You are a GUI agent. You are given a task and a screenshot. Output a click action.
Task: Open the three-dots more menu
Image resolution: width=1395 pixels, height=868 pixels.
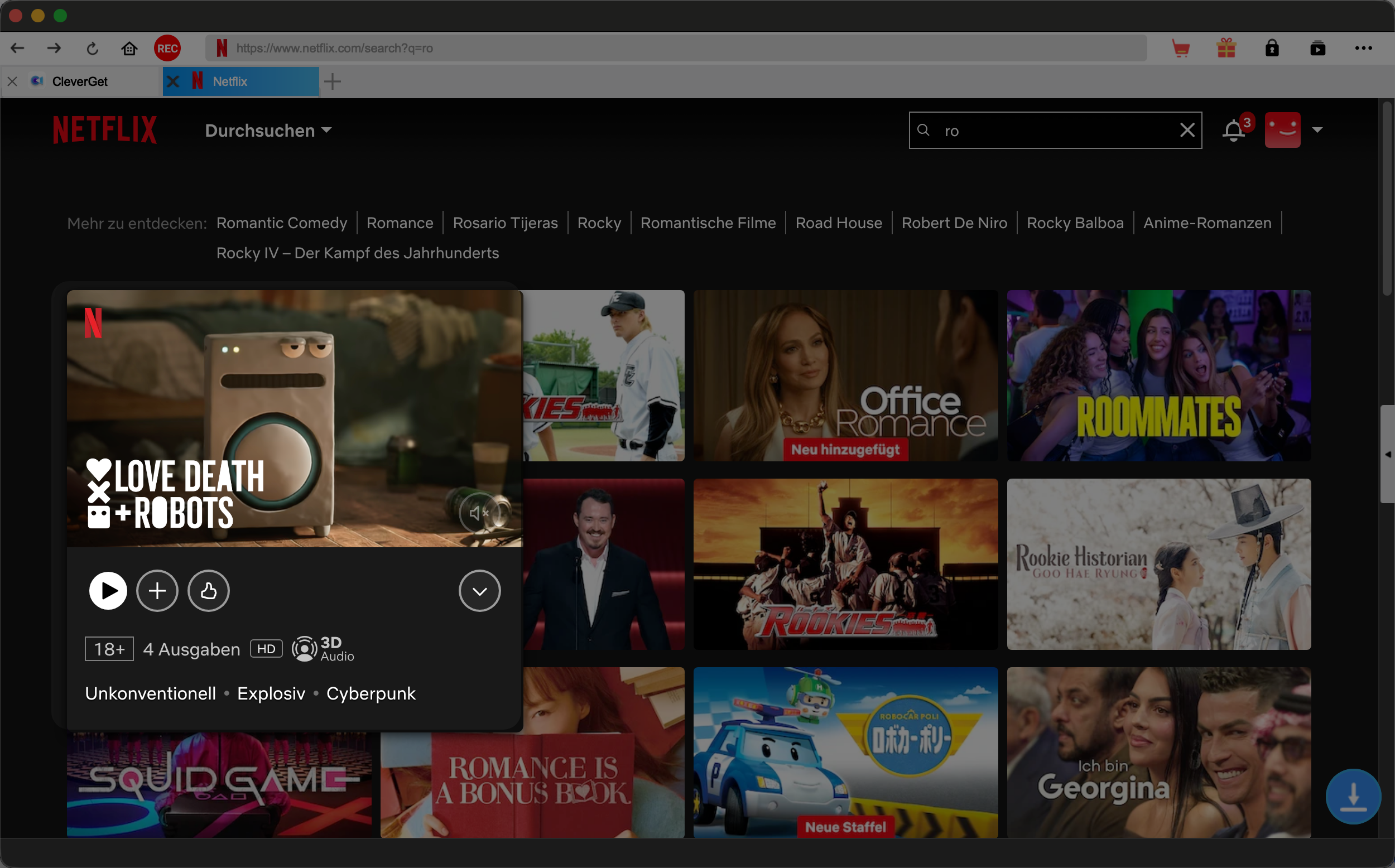tap(1363, 48)
